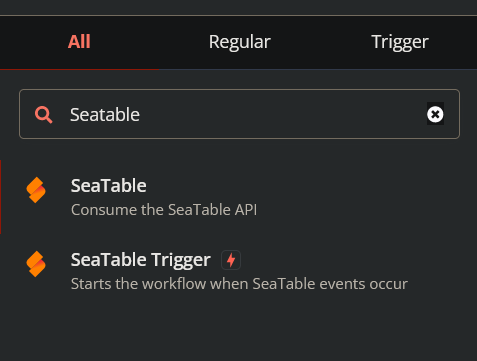This screenshot has height=361, width=477.
Task: Click the word API in SeaTable description
Action: 246,210
